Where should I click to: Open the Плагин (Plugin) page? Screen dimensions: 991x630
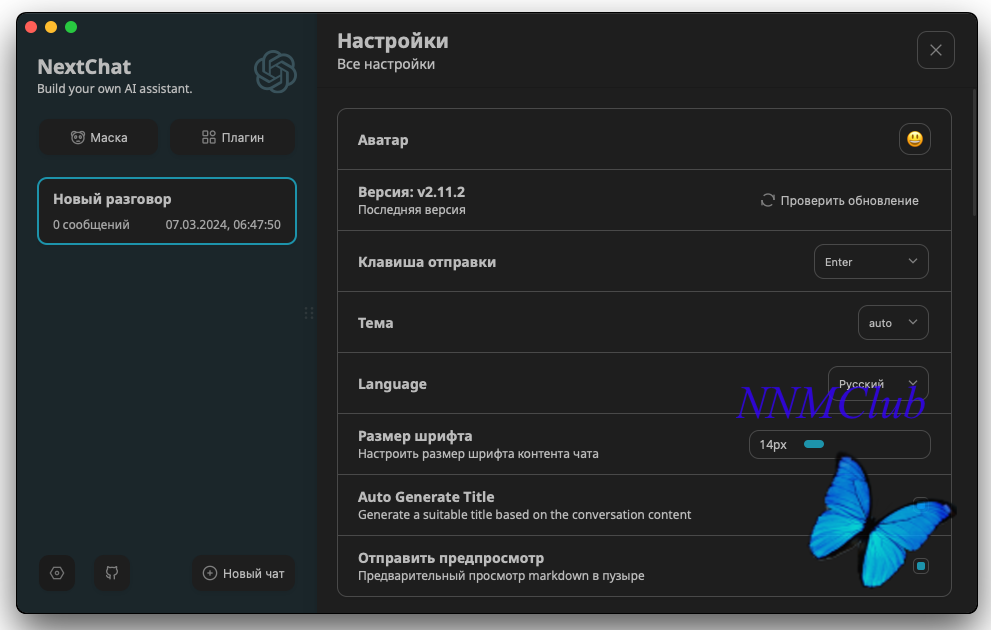[232, 137]
